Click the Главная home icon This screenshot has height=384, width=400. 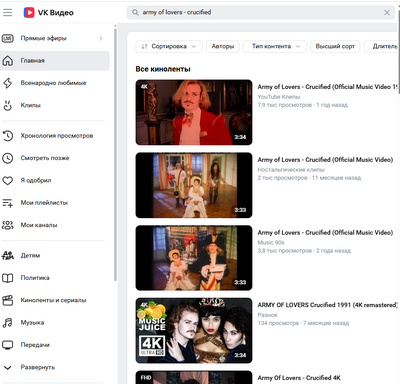(7, 61)
